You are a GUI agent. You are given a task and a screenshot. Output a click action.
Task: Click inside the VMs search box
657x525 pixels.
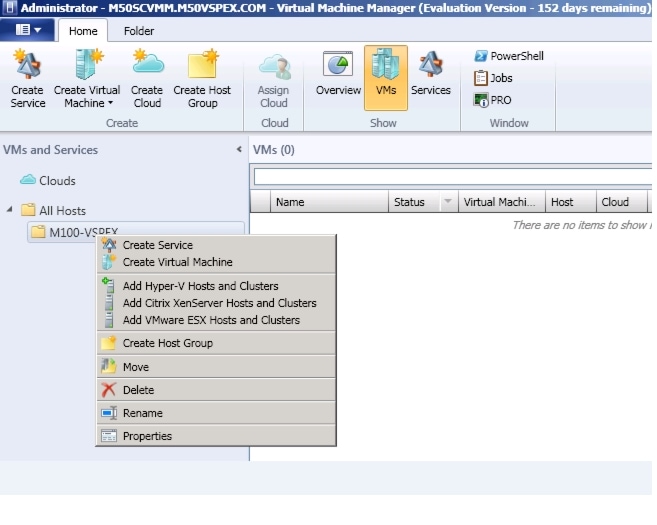click(x=453, y=177)
